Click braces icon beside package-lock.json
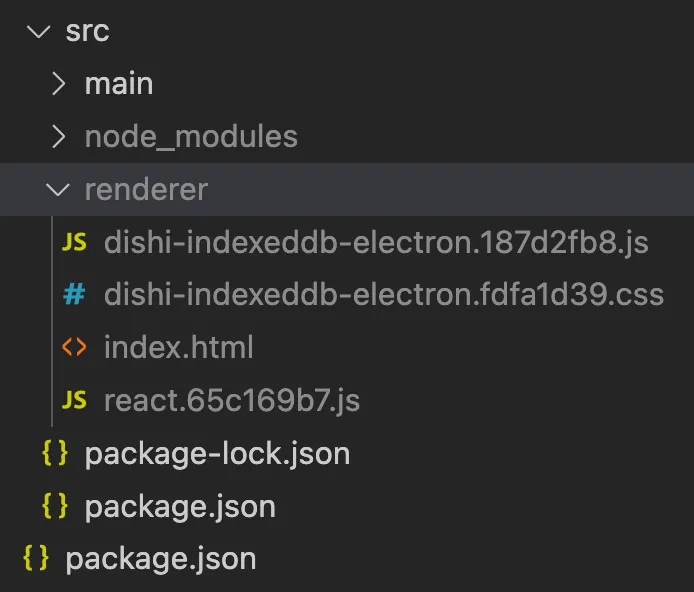 click(55, 453)
